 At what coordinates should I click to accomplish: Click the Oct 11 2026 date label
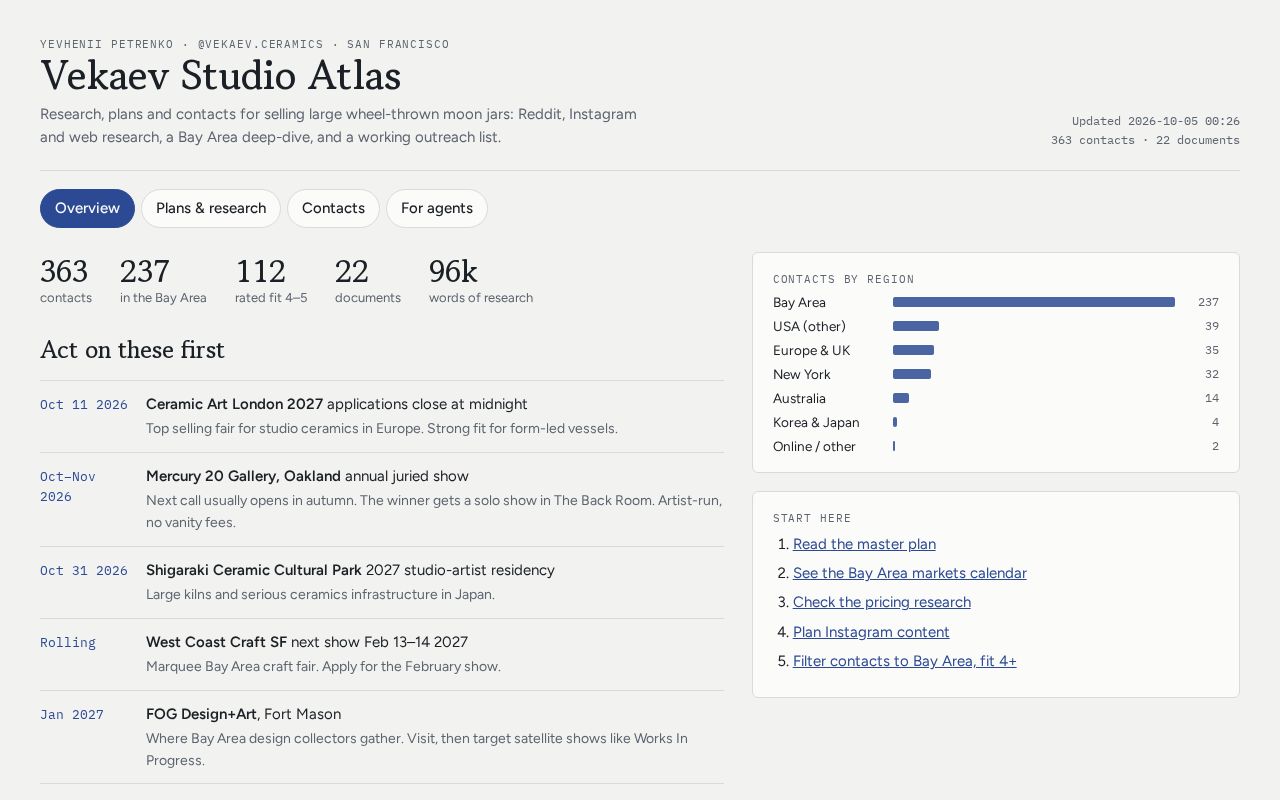click(84, 405)
